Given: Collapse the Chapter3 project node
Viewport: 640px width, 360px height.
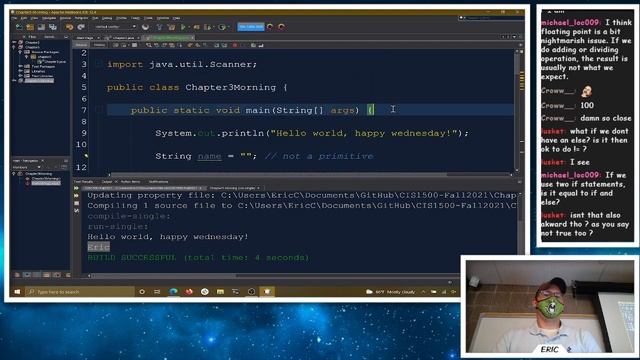Looking at the screenshot, I should coord(14,47).
